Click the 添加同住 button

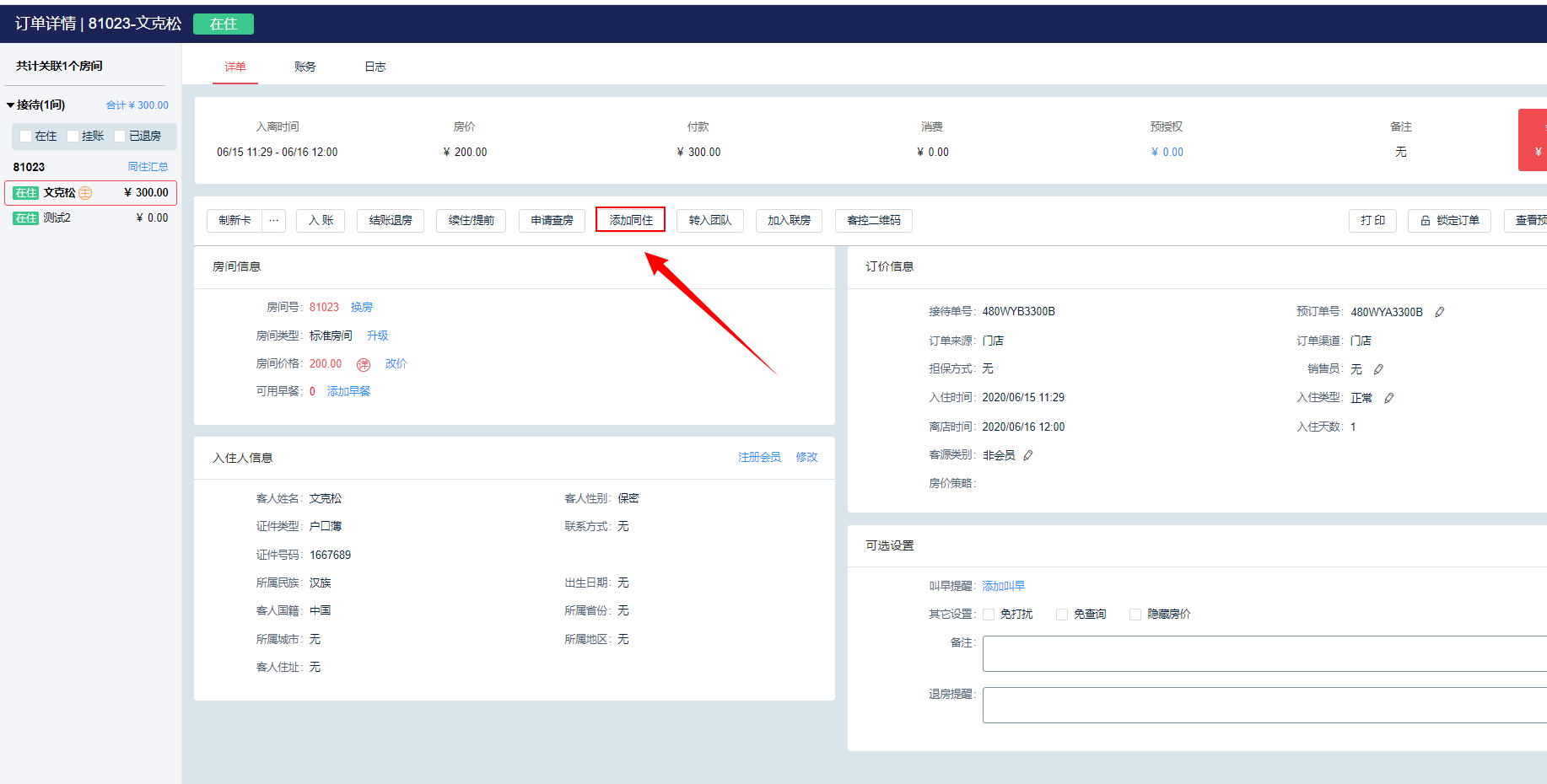(631, 220)
